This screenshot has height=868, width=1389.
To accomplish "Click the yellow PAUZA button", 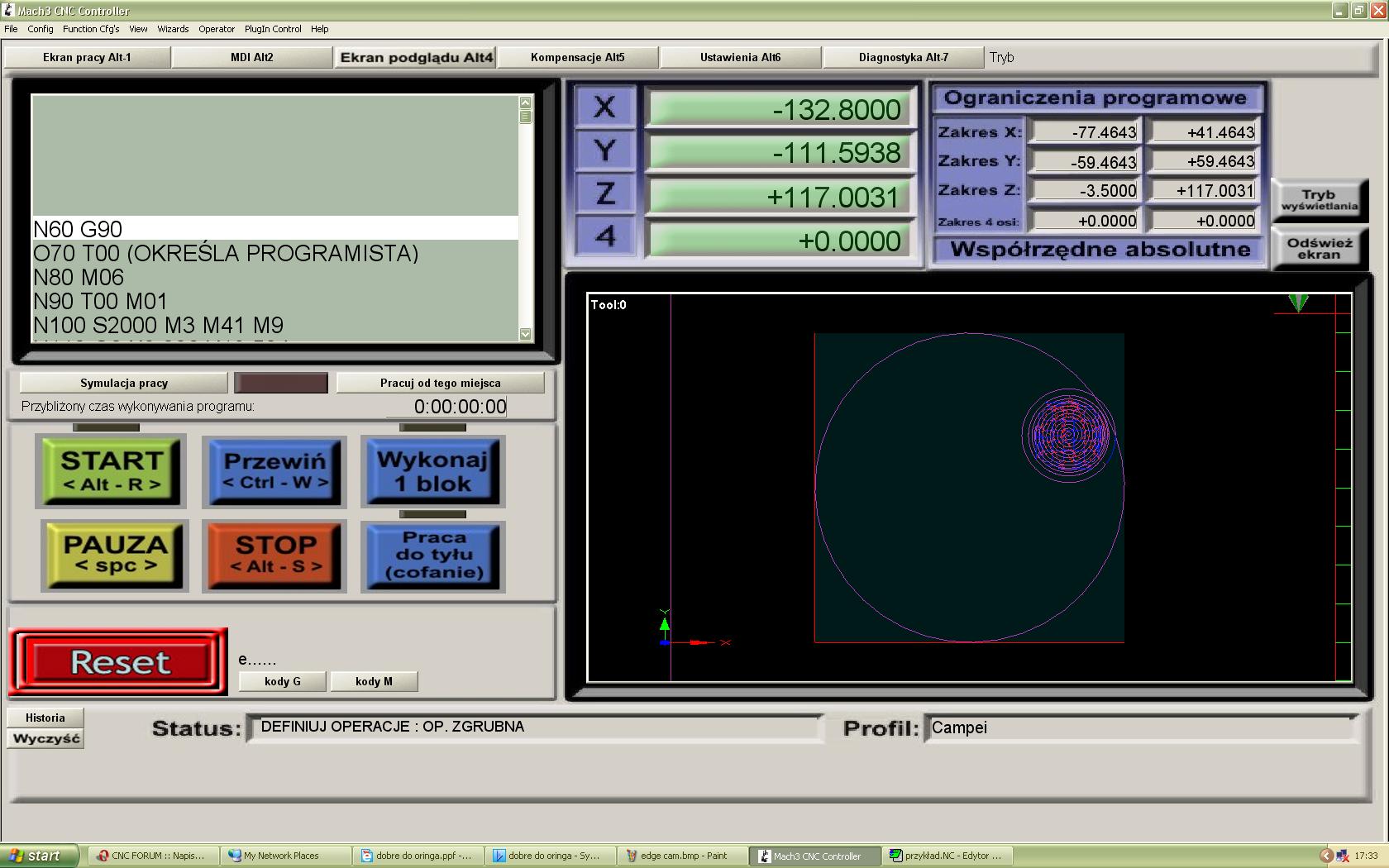I will (x=115, y=556).
